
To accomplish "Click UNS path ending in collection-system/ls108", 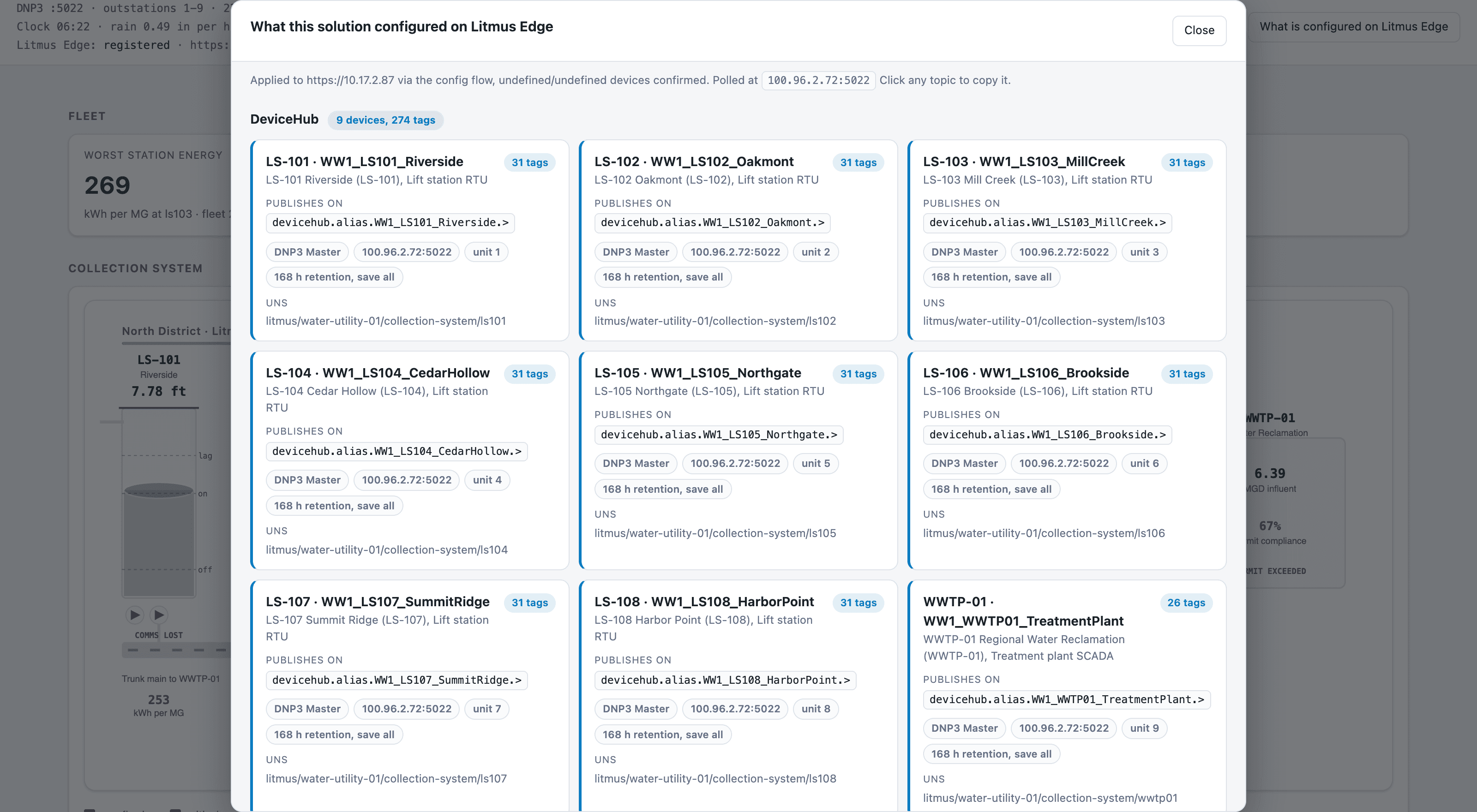I will [715, 778].
